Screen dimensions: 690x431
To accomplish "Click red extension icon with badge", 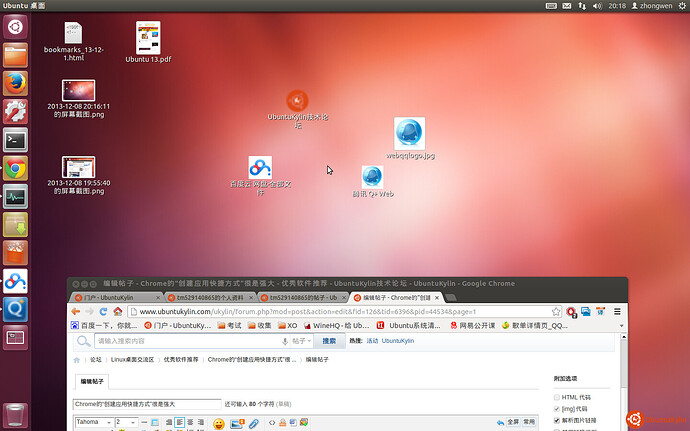I will (x=571, y=312).
